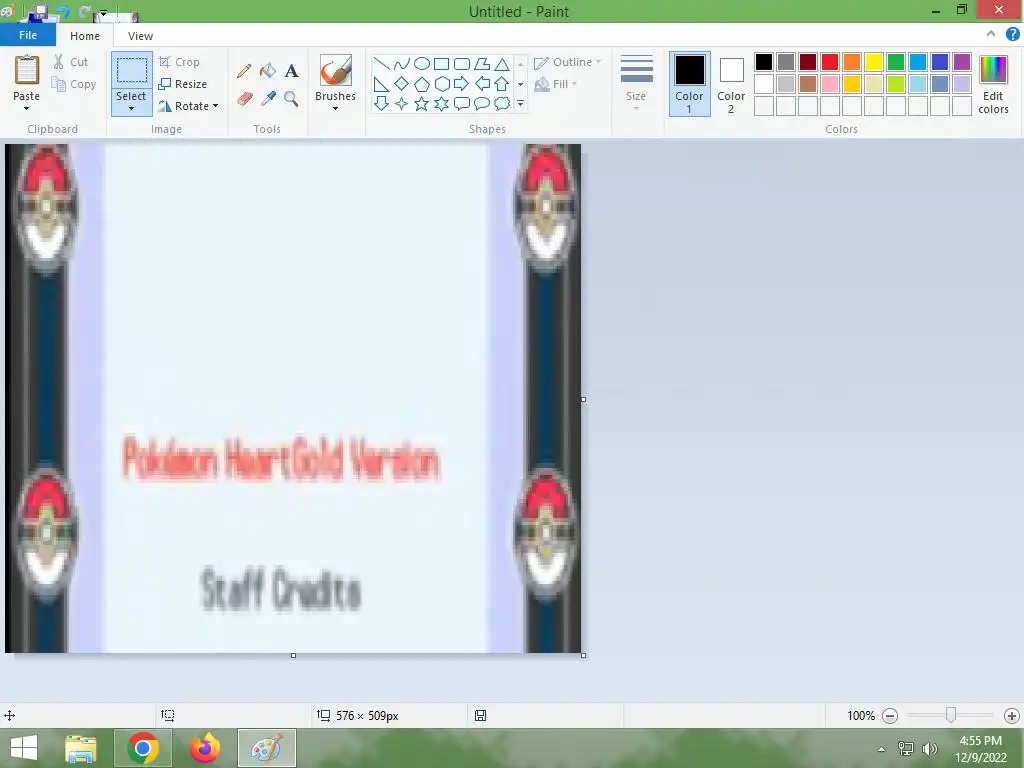
Task: Activate Color 1 foreground selector
Action: (689, 84)
